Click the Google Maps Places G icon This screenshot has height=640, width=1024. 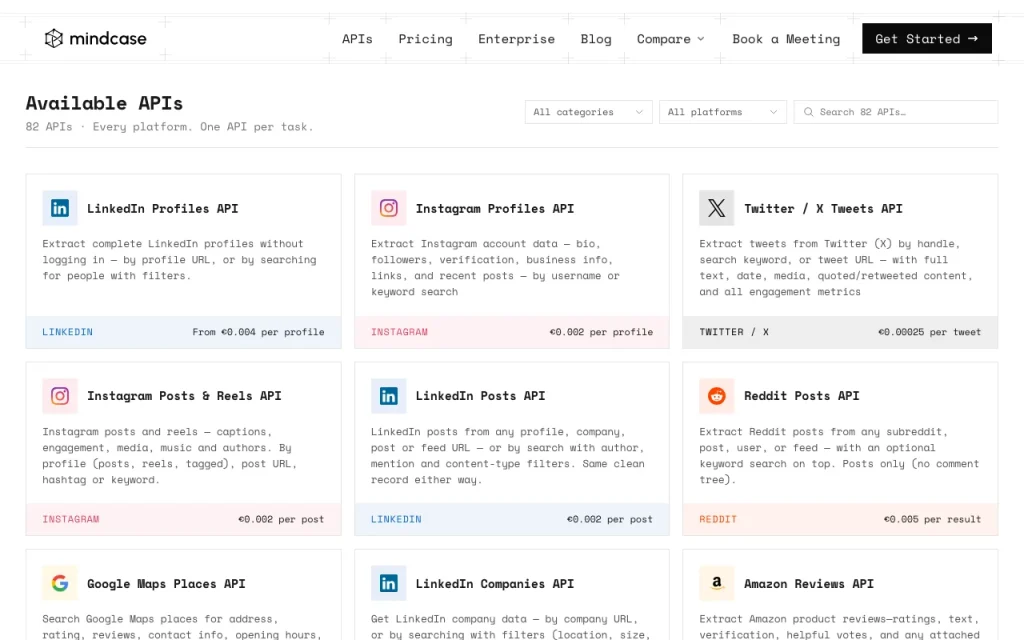click(60, 583)
